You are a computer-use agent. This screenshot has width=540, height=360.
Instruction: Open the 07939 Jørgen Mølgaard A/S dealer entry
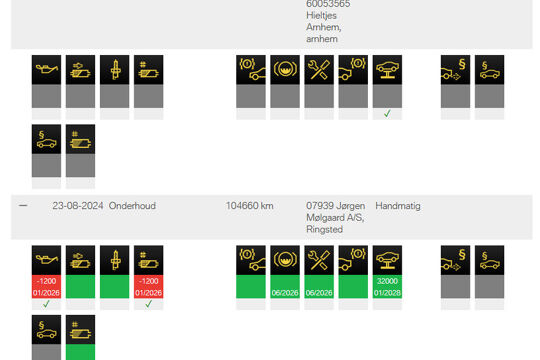[x=335, y=217]
